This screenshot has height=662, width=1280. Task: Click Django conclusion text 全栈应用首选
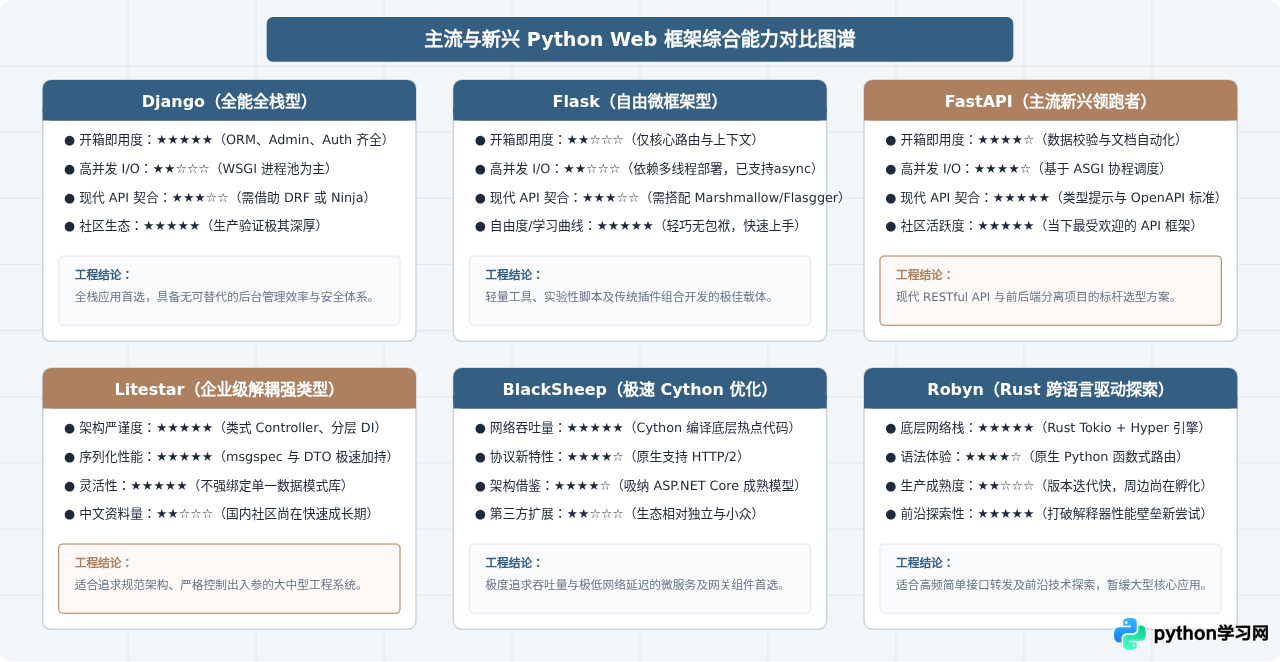225,297
